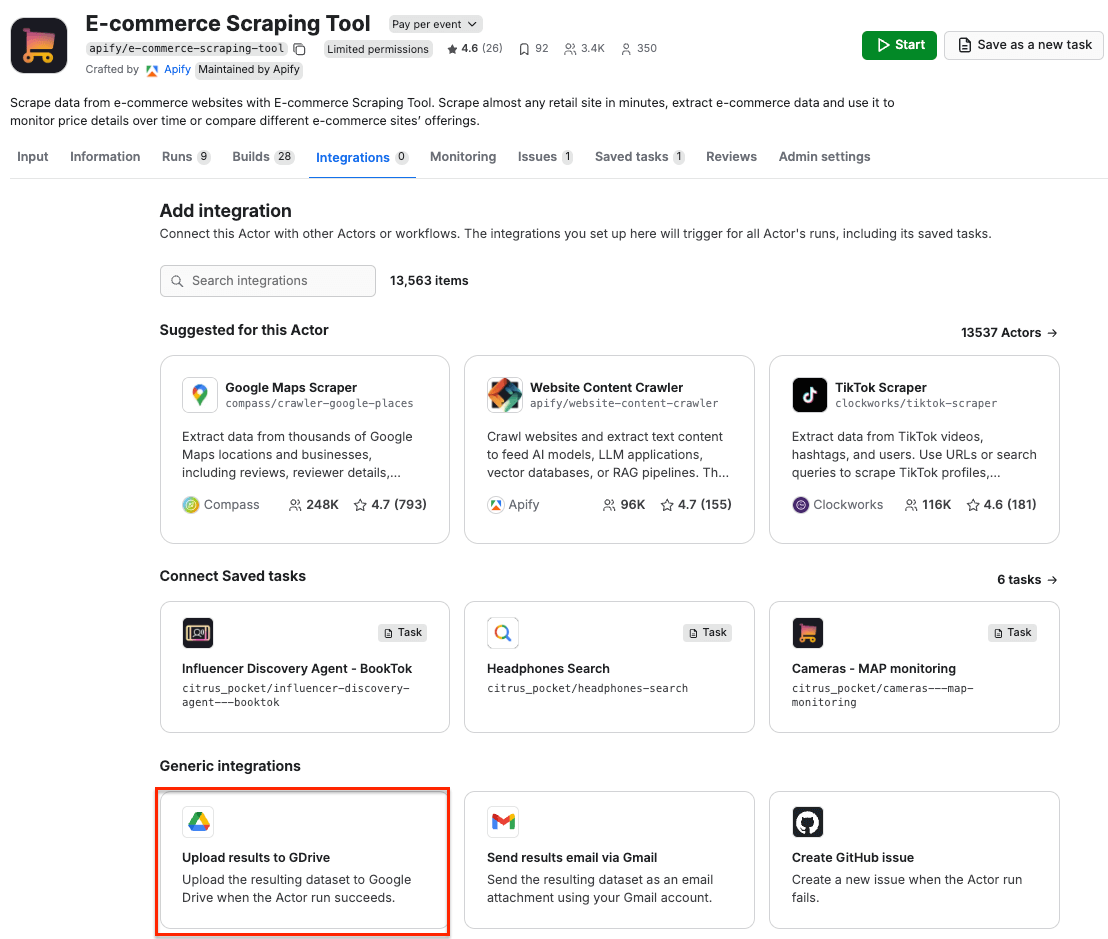Click the bookmark icon showing 92

tap(524, 47)
